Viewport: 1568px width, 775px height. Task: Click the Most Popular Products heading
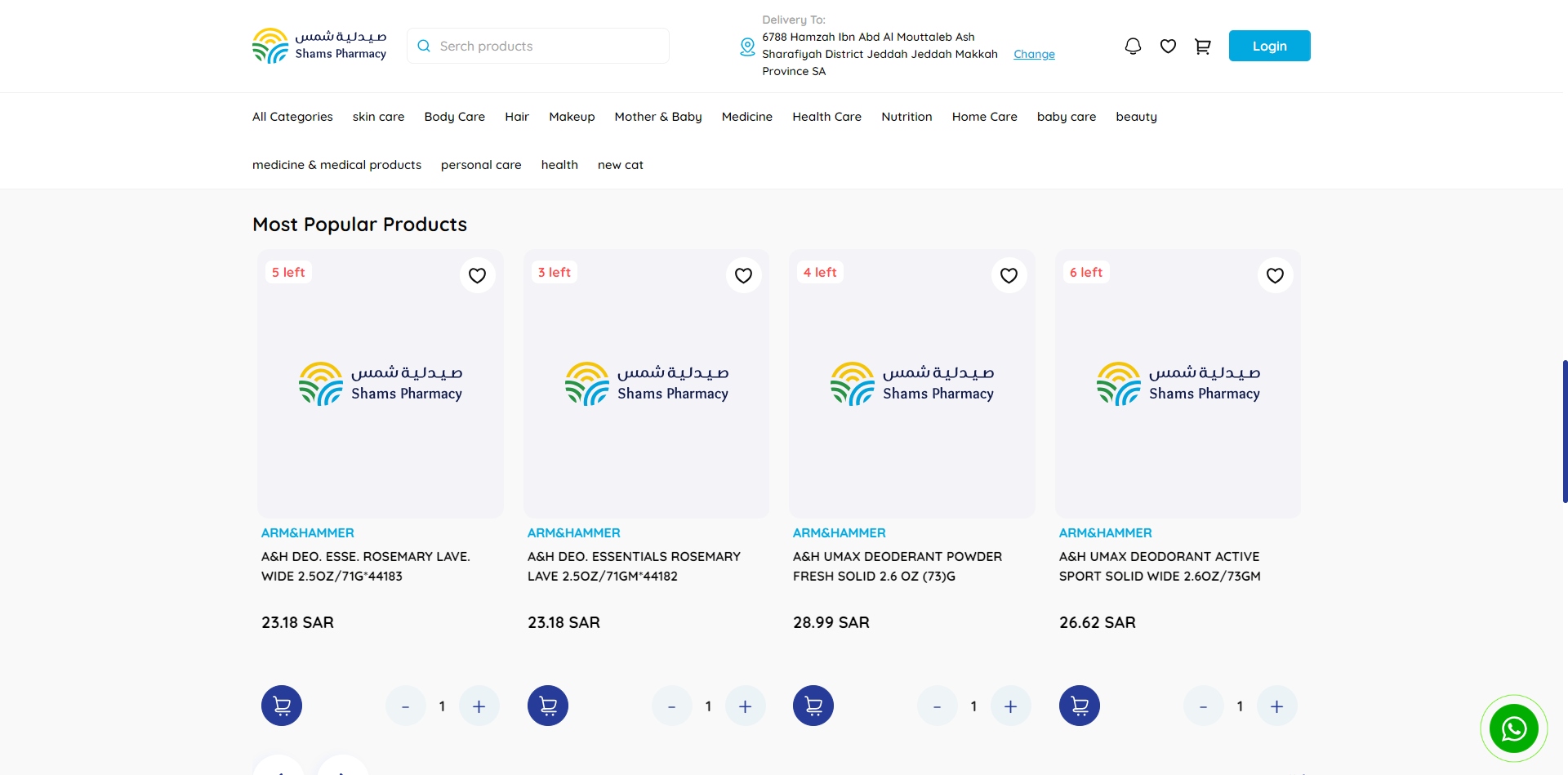(359, 225)
